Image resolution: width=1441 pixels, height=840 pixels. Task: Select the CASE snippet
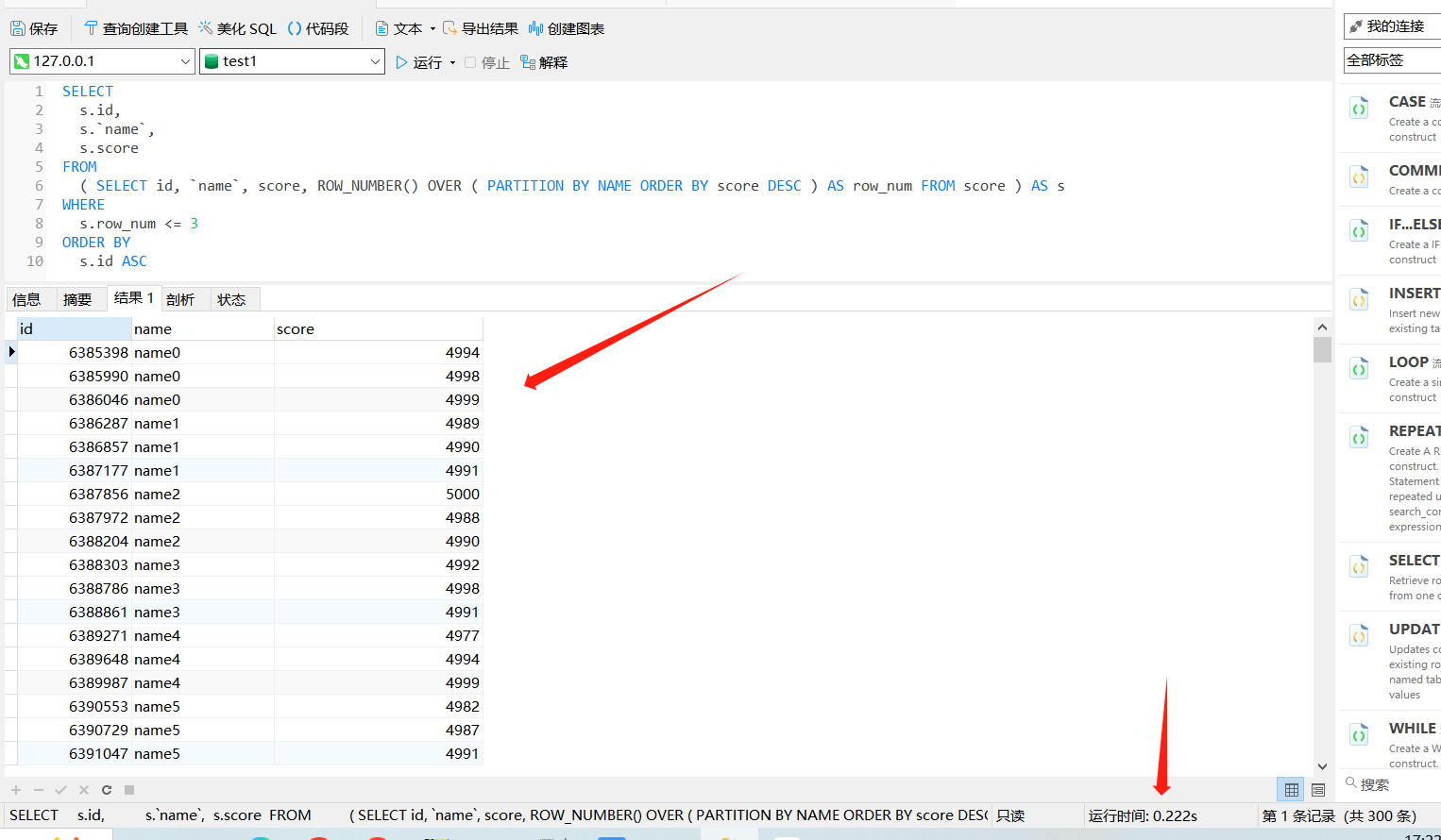click(1390, 118)
